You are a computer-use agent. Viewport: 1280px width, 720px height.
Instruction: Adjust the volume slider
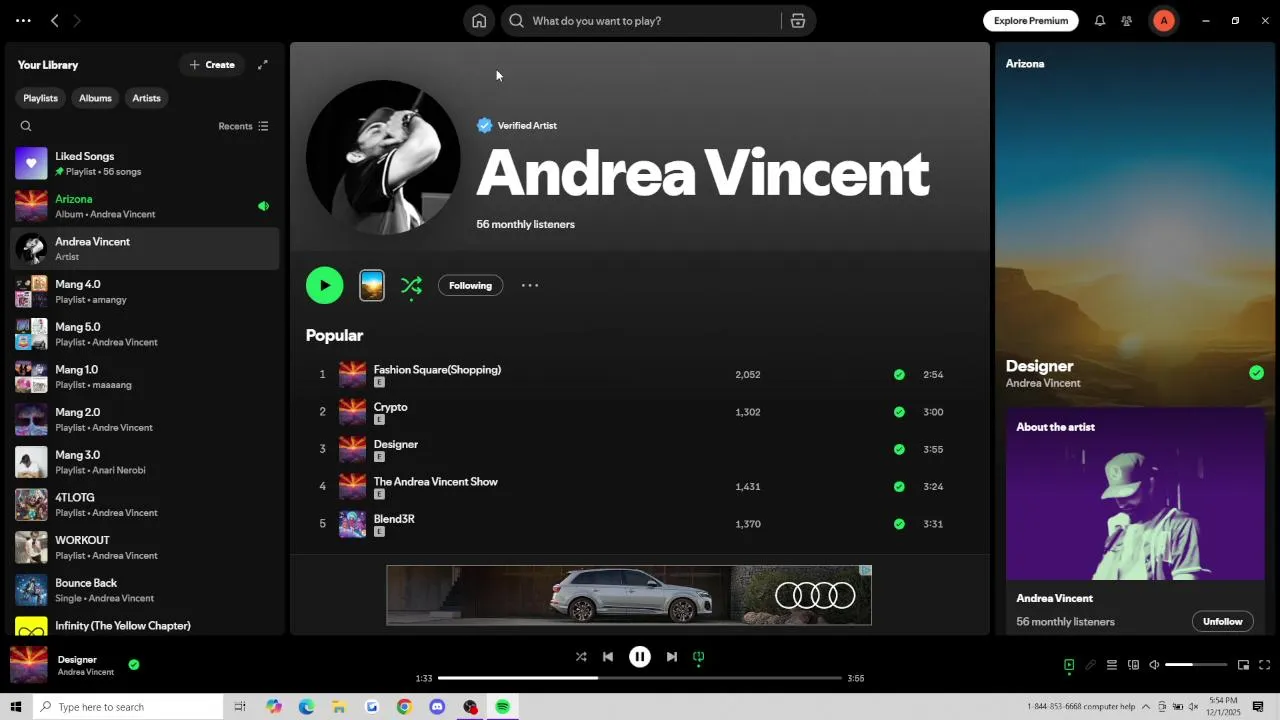tap(1196, 665)
